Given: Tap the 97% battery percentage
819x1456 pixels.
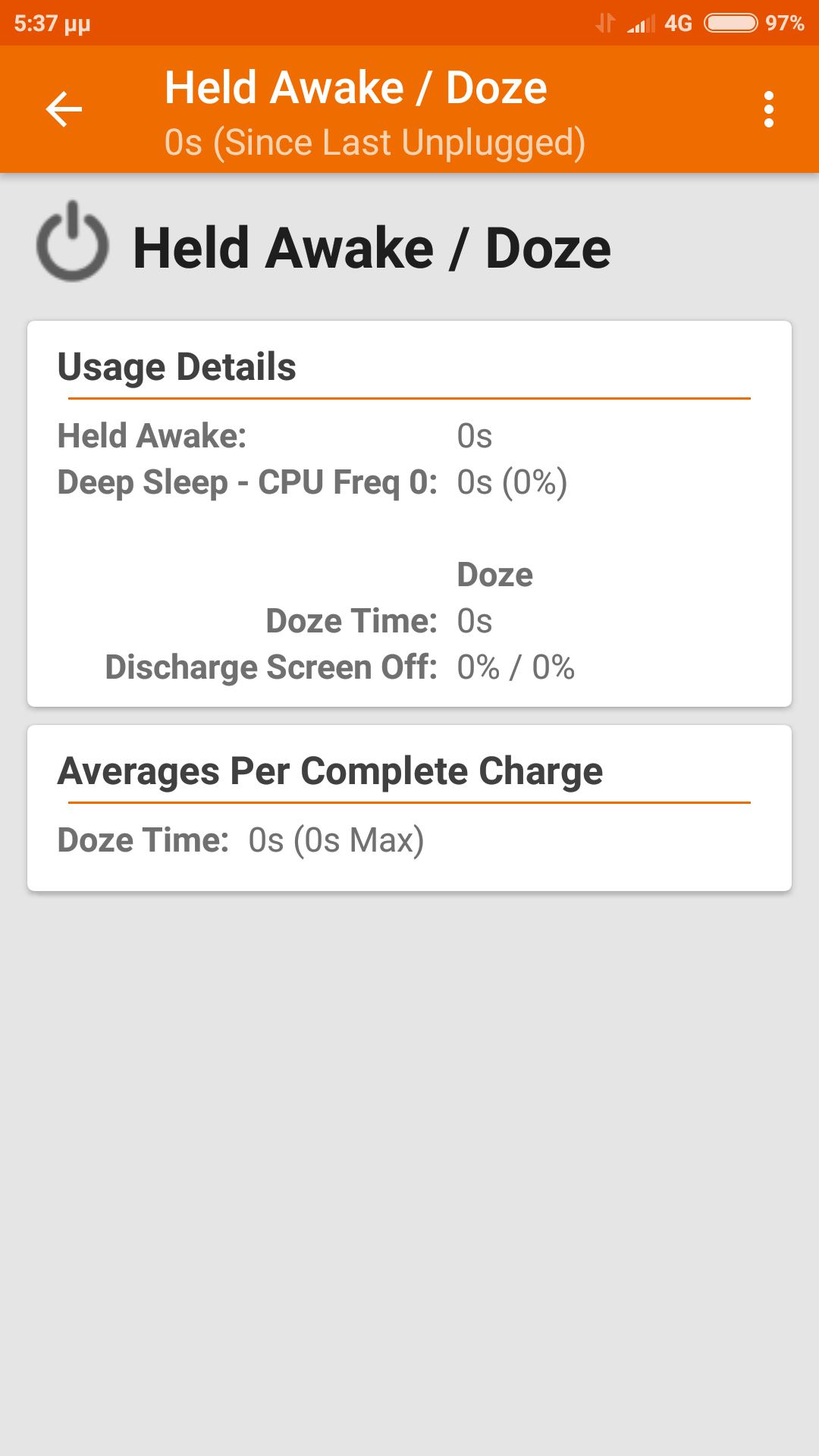Looking at the screenshot, I should pyautogui.click(x=784, y=23).
